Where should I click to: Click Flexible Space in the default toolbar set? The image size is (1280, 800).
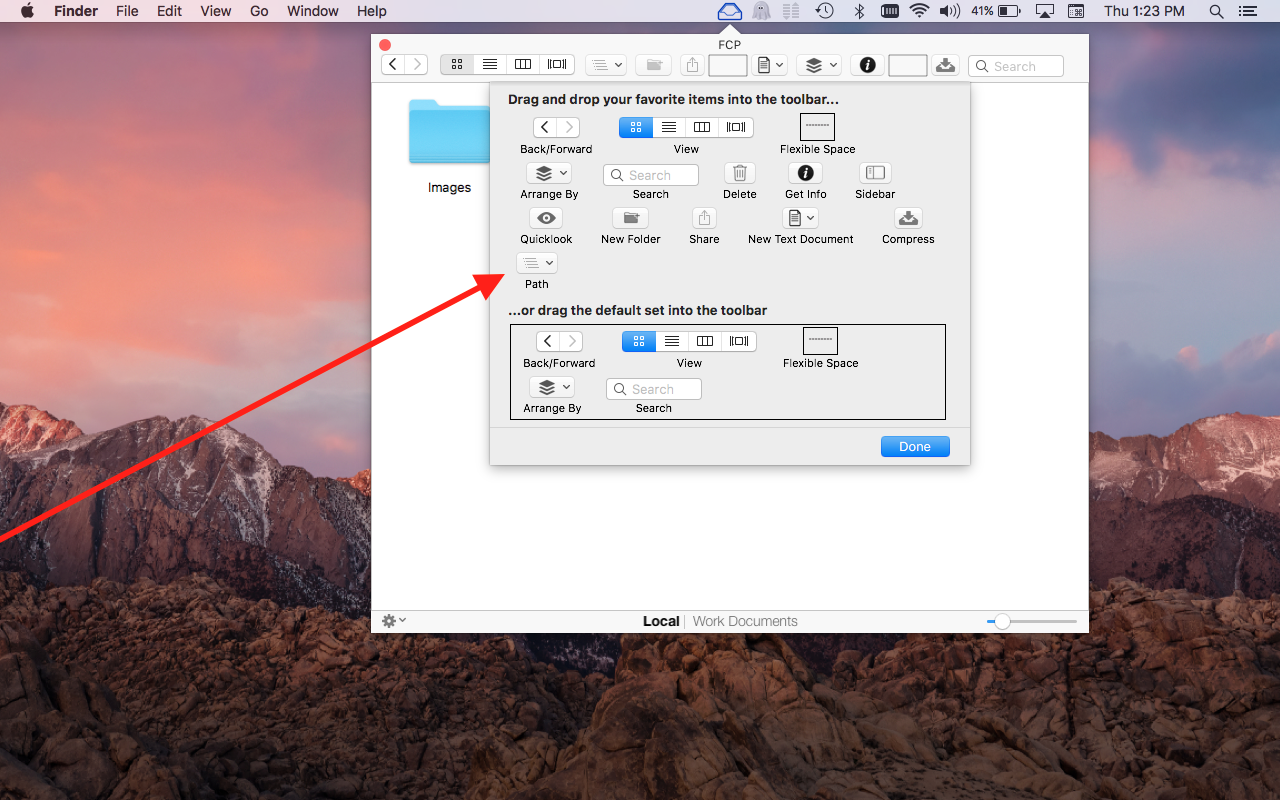pos(821,341)
